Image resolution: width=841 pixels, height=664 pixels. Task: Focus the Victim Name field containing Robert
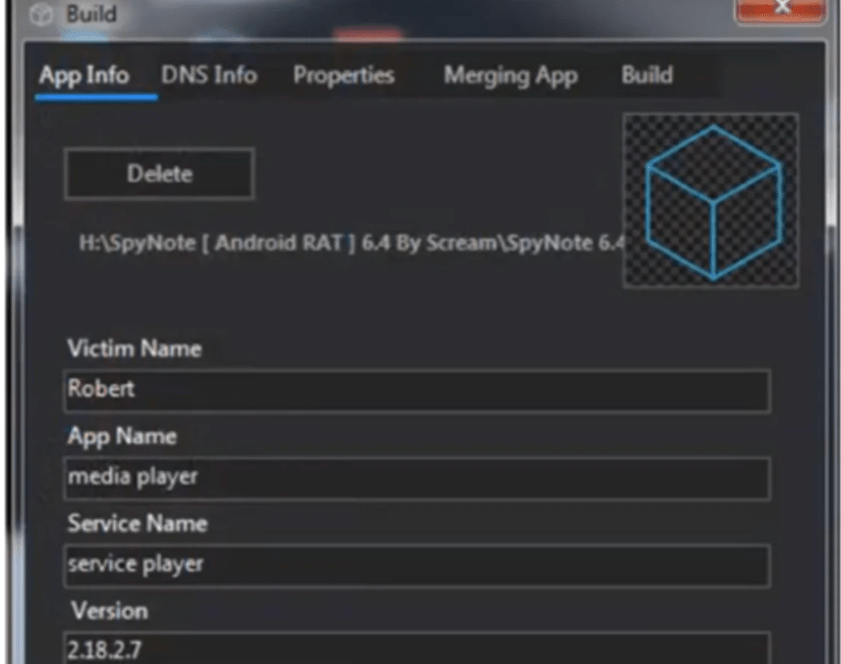click(417, 391)
